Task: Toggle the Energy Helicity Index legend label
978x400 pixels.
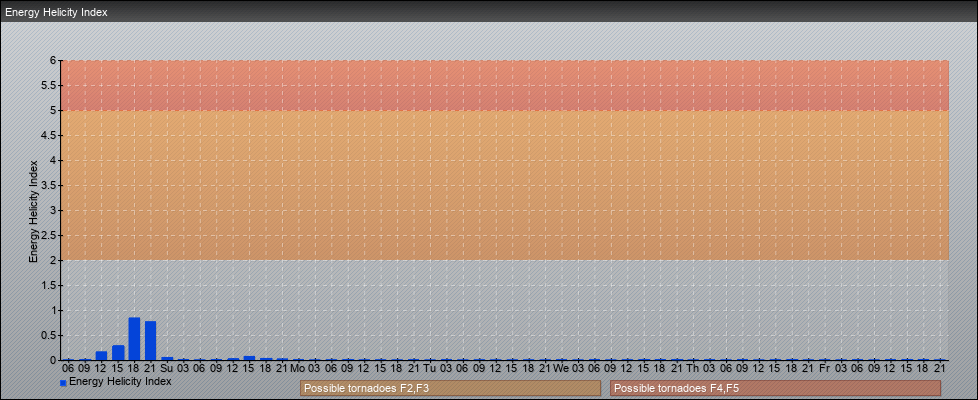Action: pos(120,381)
